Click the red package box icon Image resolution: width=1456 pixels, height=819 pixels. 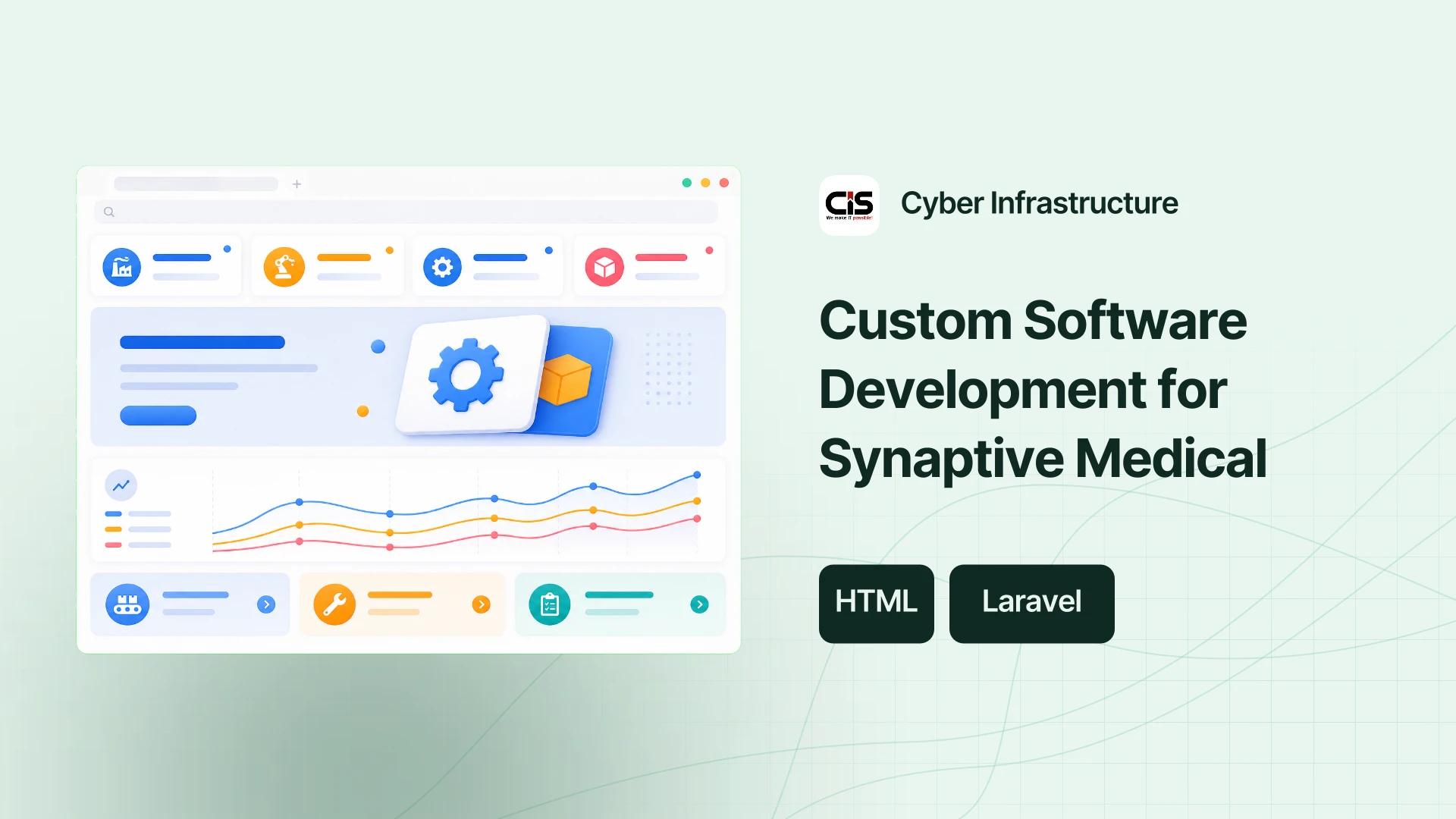click(x=604, y=267)
